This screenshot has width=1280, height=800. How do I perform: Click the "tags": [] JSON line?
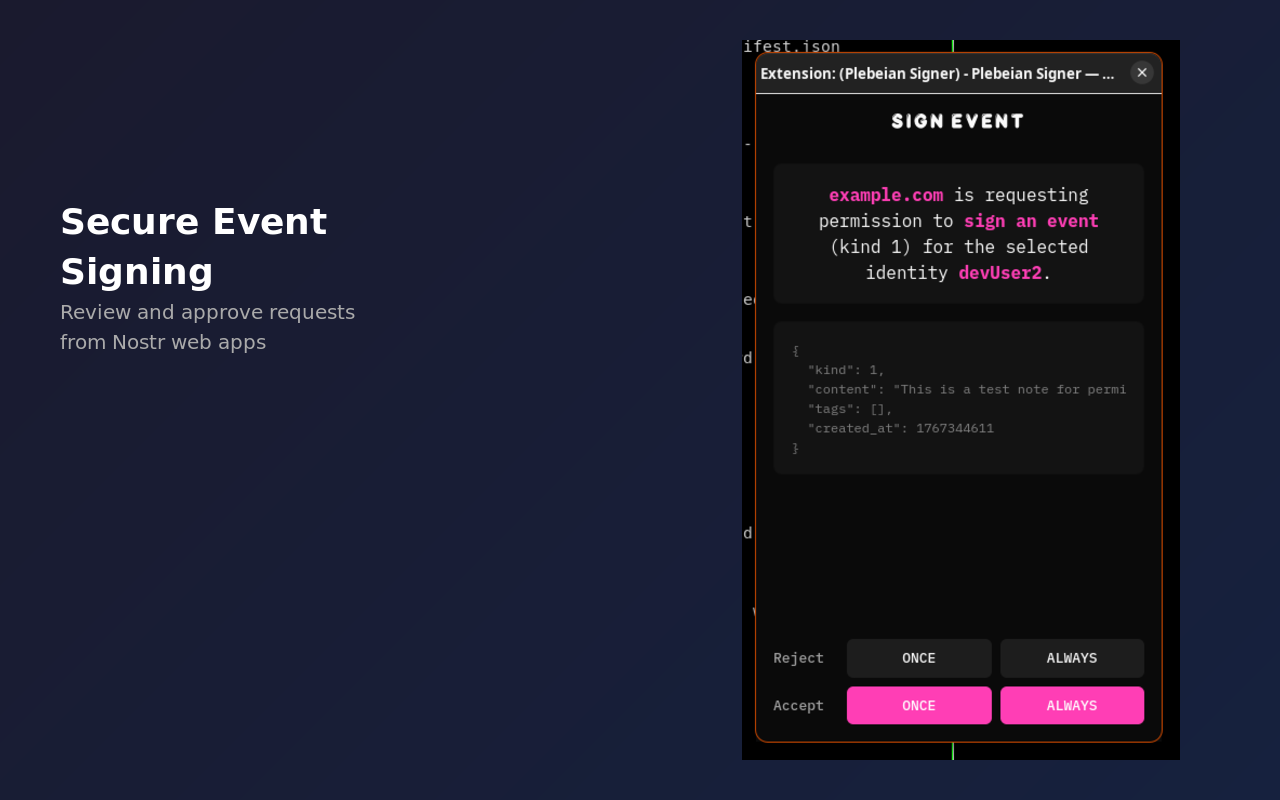click(x=849, y=409)
